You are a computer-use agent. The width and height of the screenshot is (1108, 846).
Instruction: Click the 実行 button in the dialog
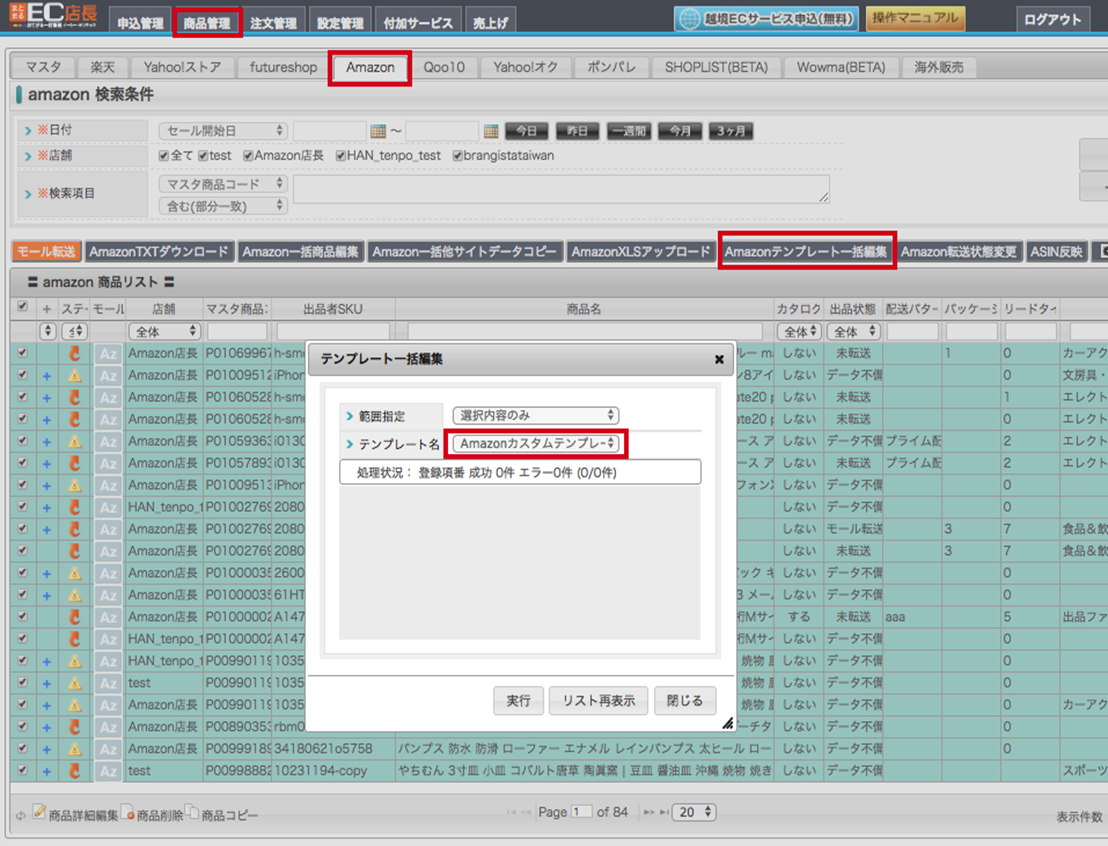click(518, 700)
